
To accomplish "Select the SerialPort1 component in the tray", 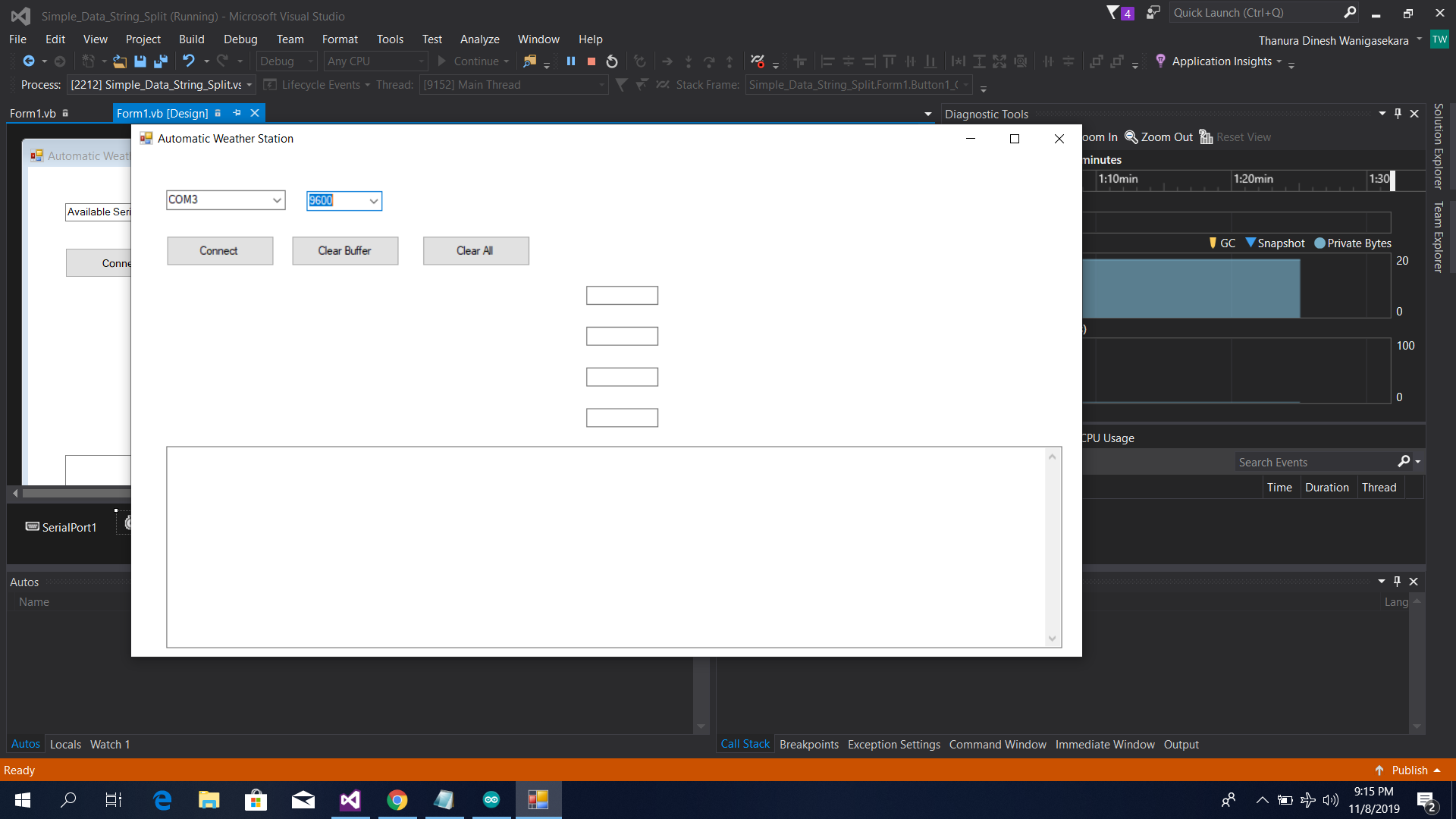I will tap(61, 526).
